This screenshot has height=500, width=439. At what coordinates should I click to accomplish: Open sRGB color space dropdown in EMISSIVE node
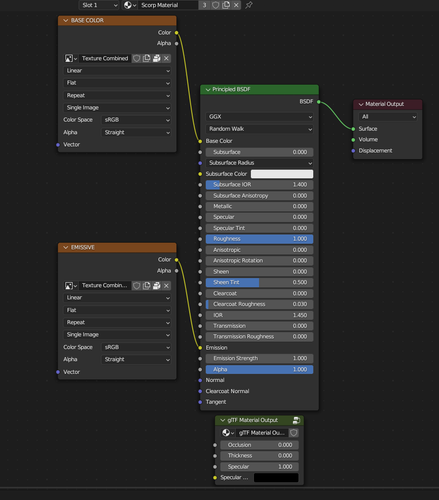coord(136,347)
